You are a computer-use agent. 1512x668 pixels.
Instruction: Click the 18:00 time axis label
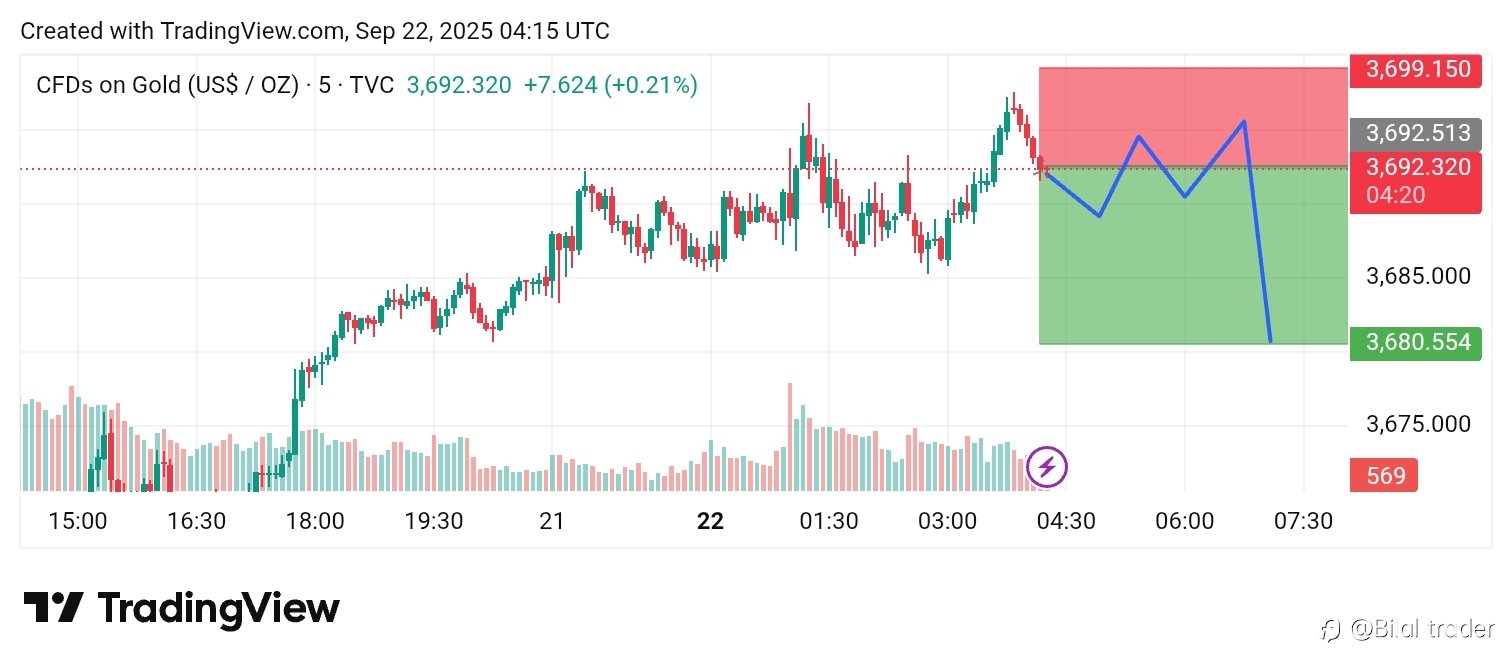[x=315, y=521]
